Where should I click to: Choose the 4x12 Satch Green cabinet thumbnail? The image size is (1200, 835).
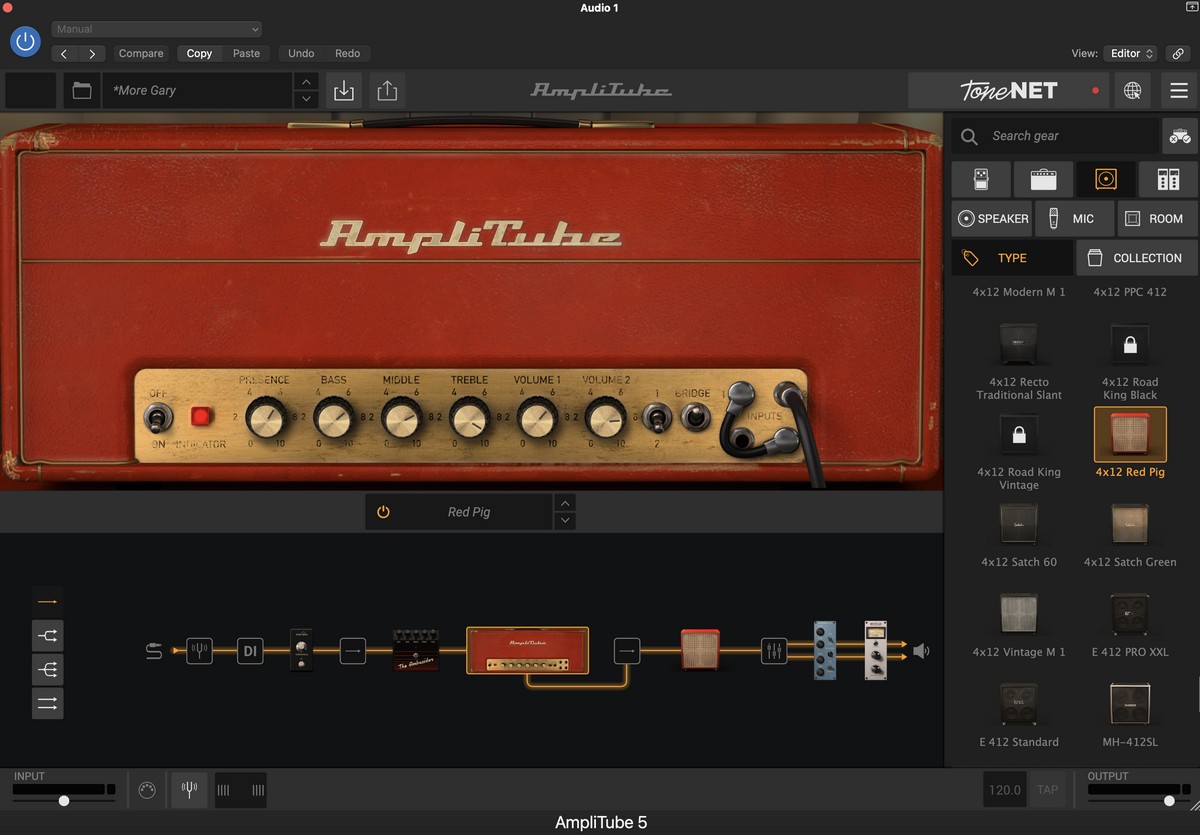coord(1130,524)
